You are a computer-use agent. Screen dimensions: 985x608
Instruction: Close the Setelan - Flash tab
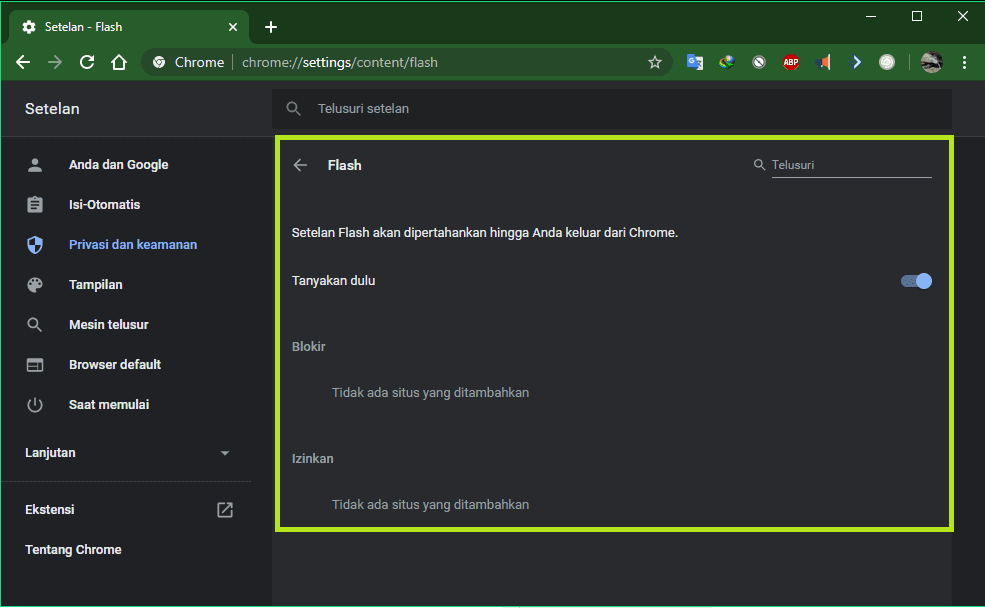(x=232, y=27)
